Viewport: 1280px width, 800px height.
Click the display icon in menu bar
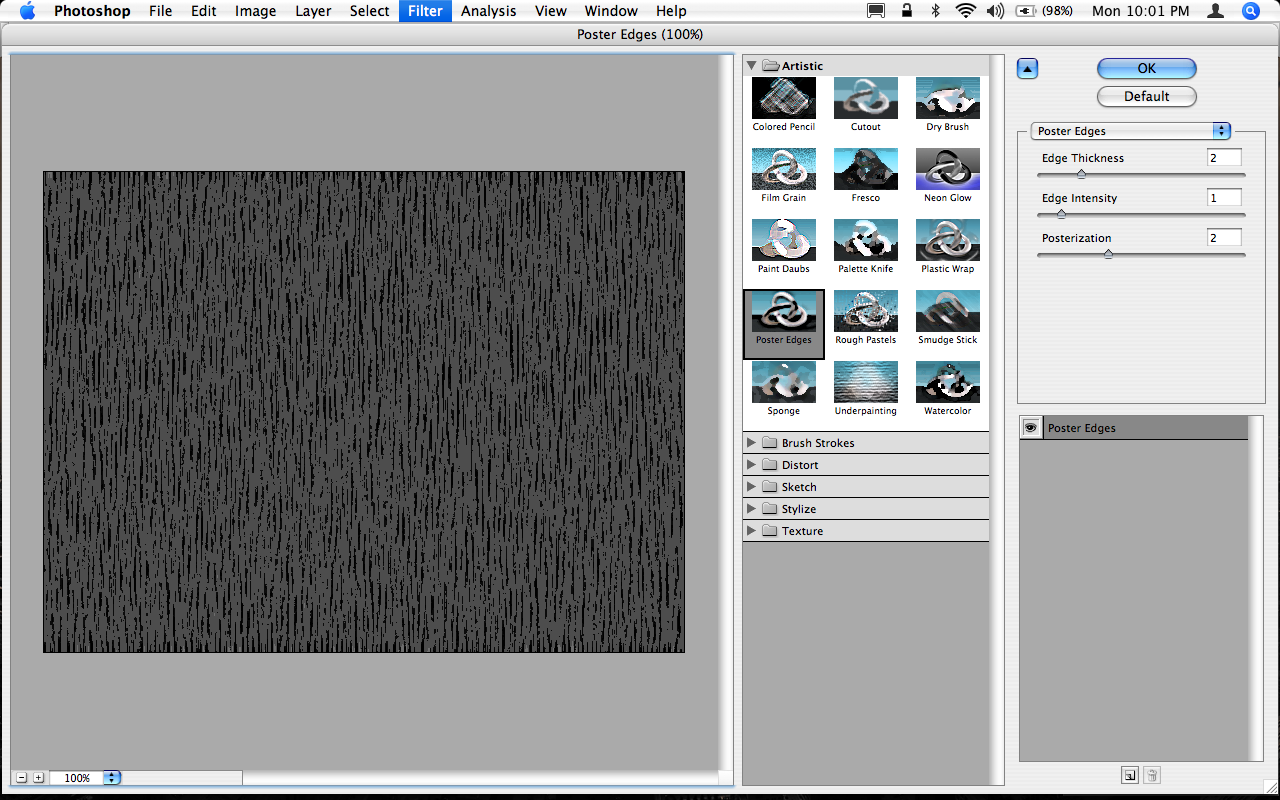(x=876, y=11)
